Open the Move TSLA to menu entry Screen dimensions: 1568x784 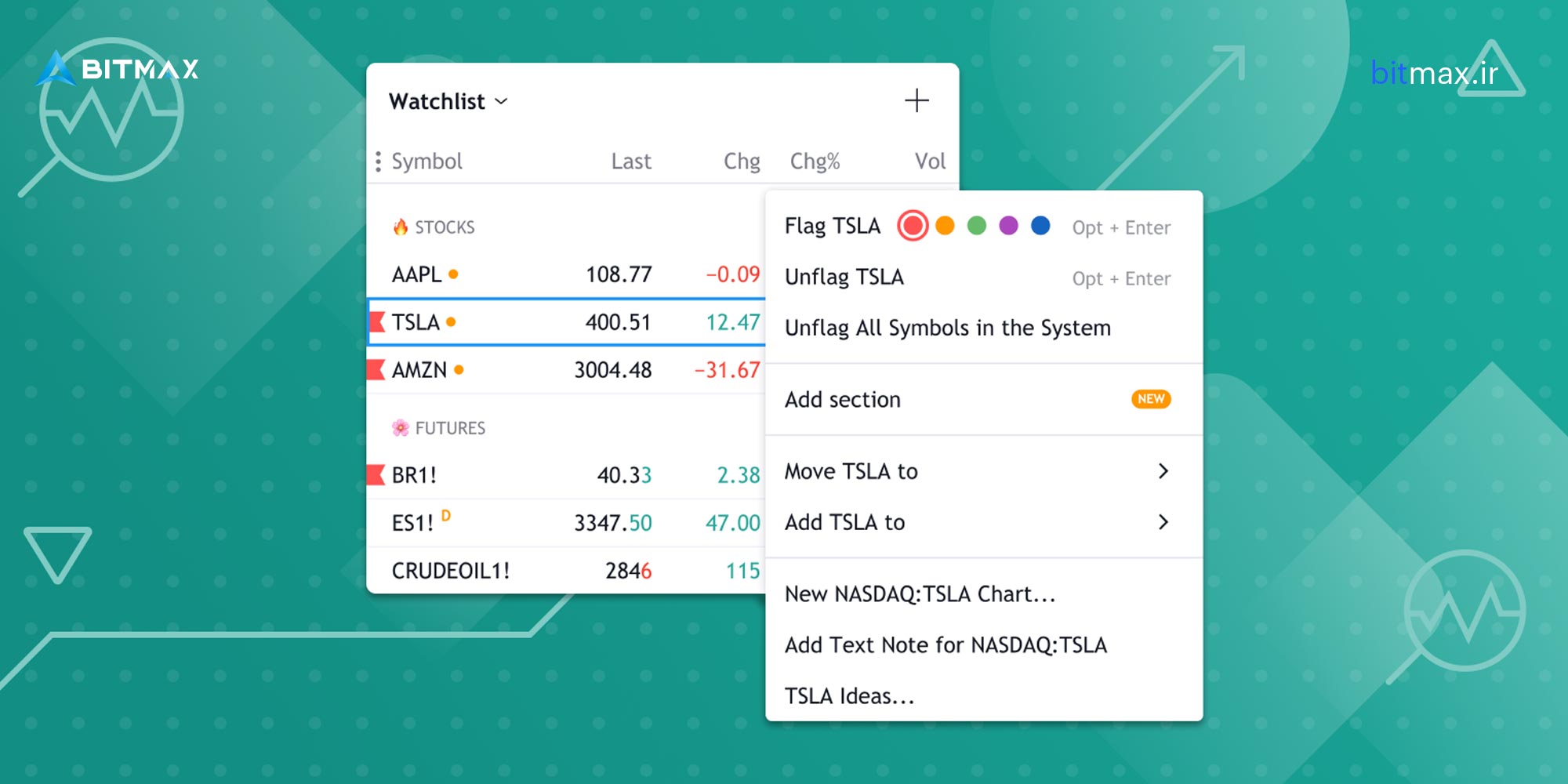click(984, 471)
